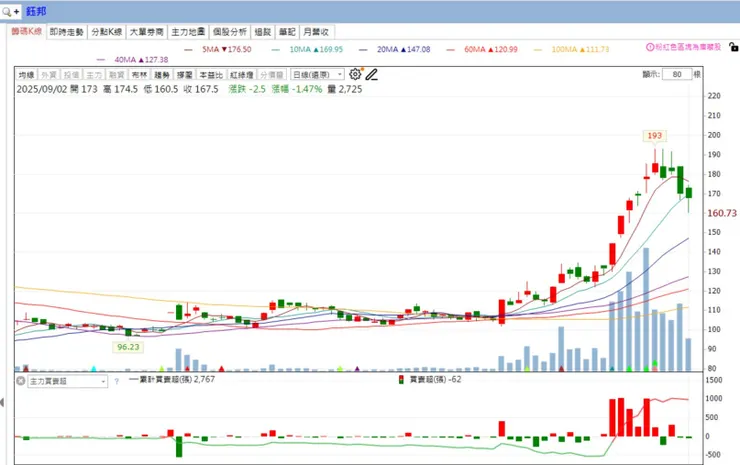Click the 量 2,725 volume value
Viewport: 740px width, 465px height.
(x=345, y=89)
